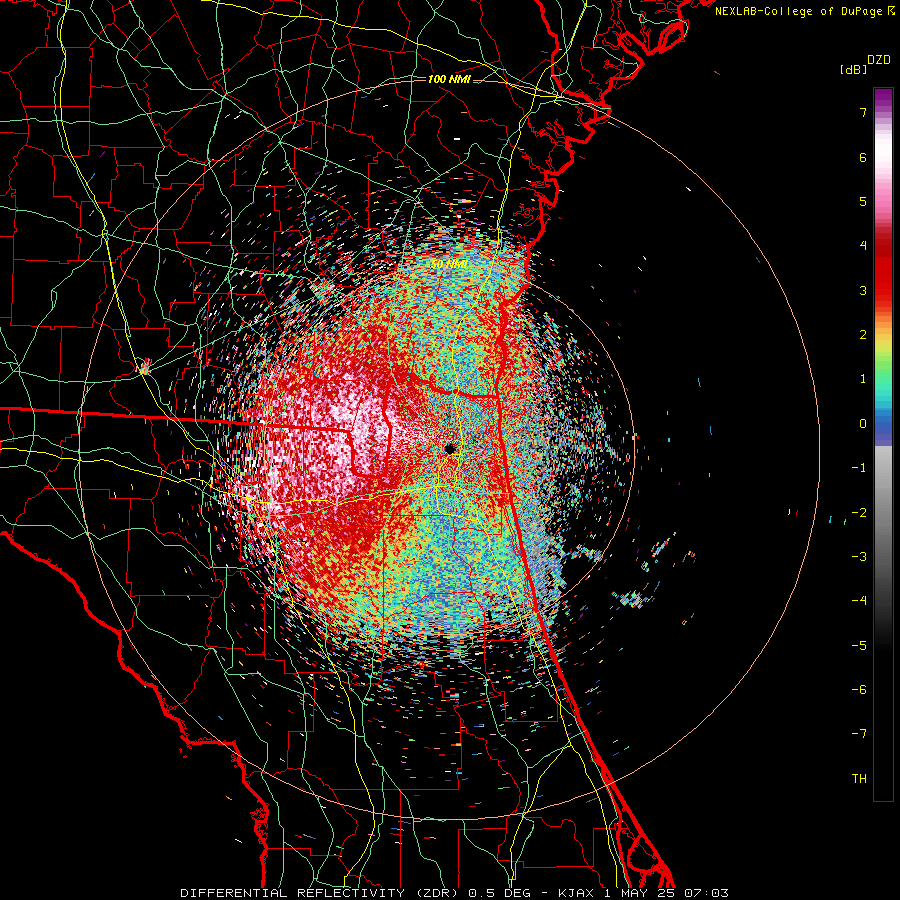Click the positive 7 value at top of scale
The height and width of the screenshot is (900, 900).
click(x=863, y=112)
